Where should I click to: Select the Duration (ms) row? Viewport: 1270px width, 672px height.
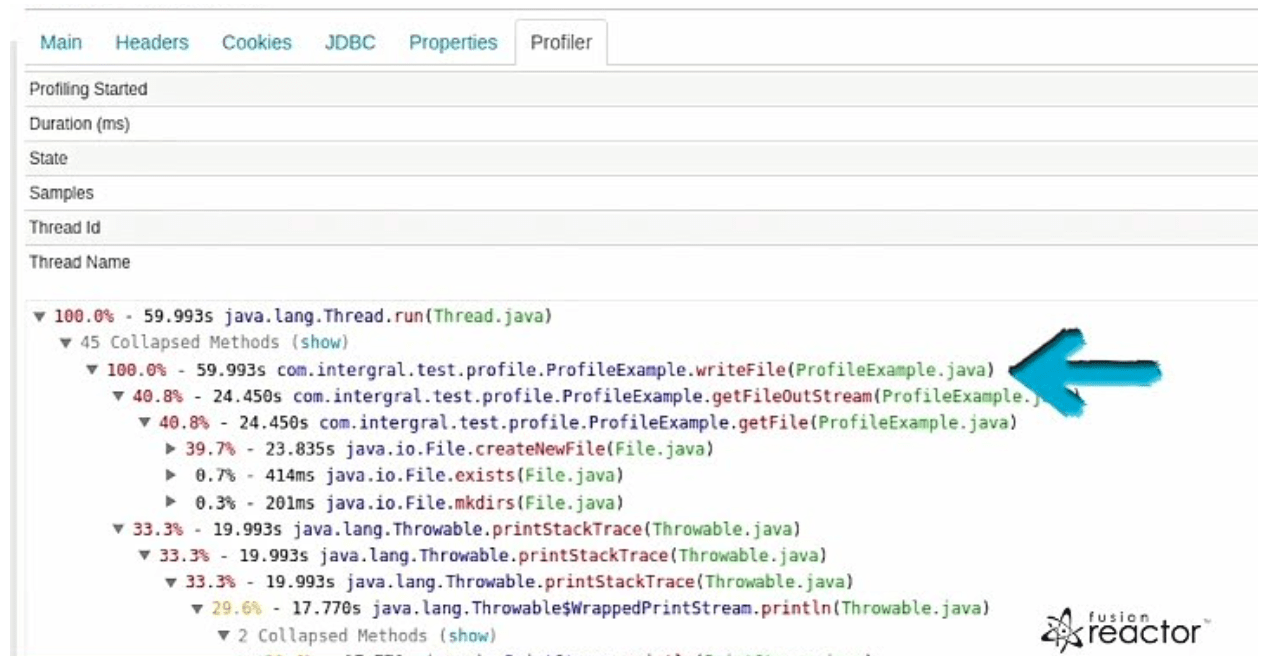click(640, 124)
